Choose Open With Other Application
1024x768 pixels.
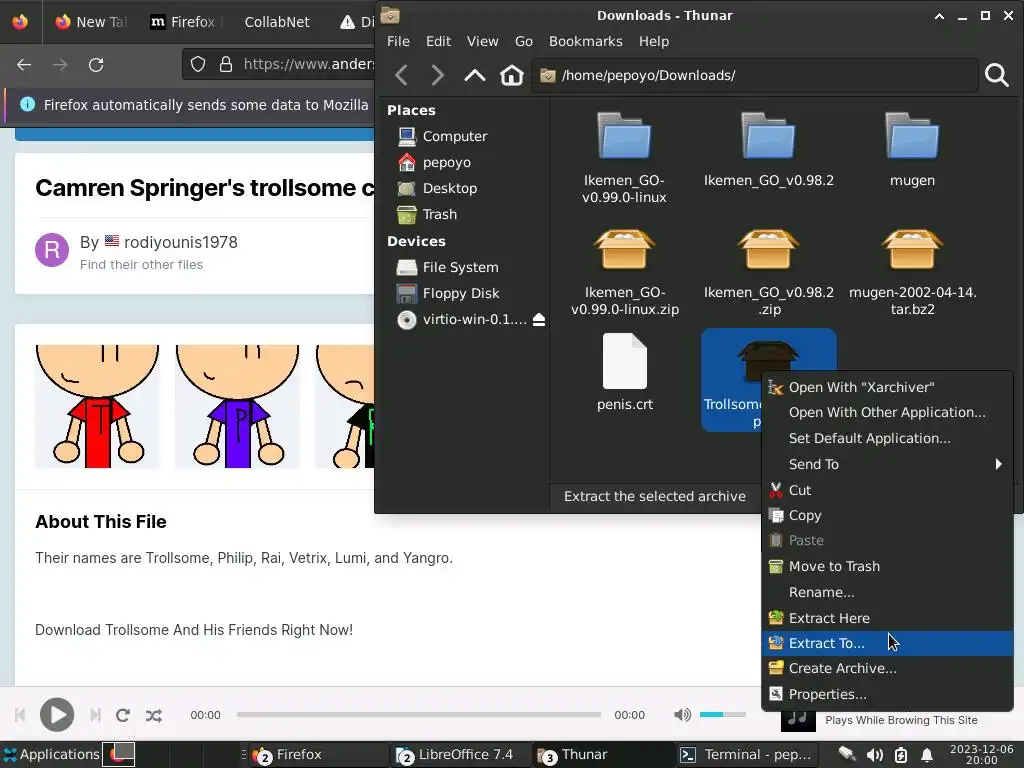pos(888,413)
